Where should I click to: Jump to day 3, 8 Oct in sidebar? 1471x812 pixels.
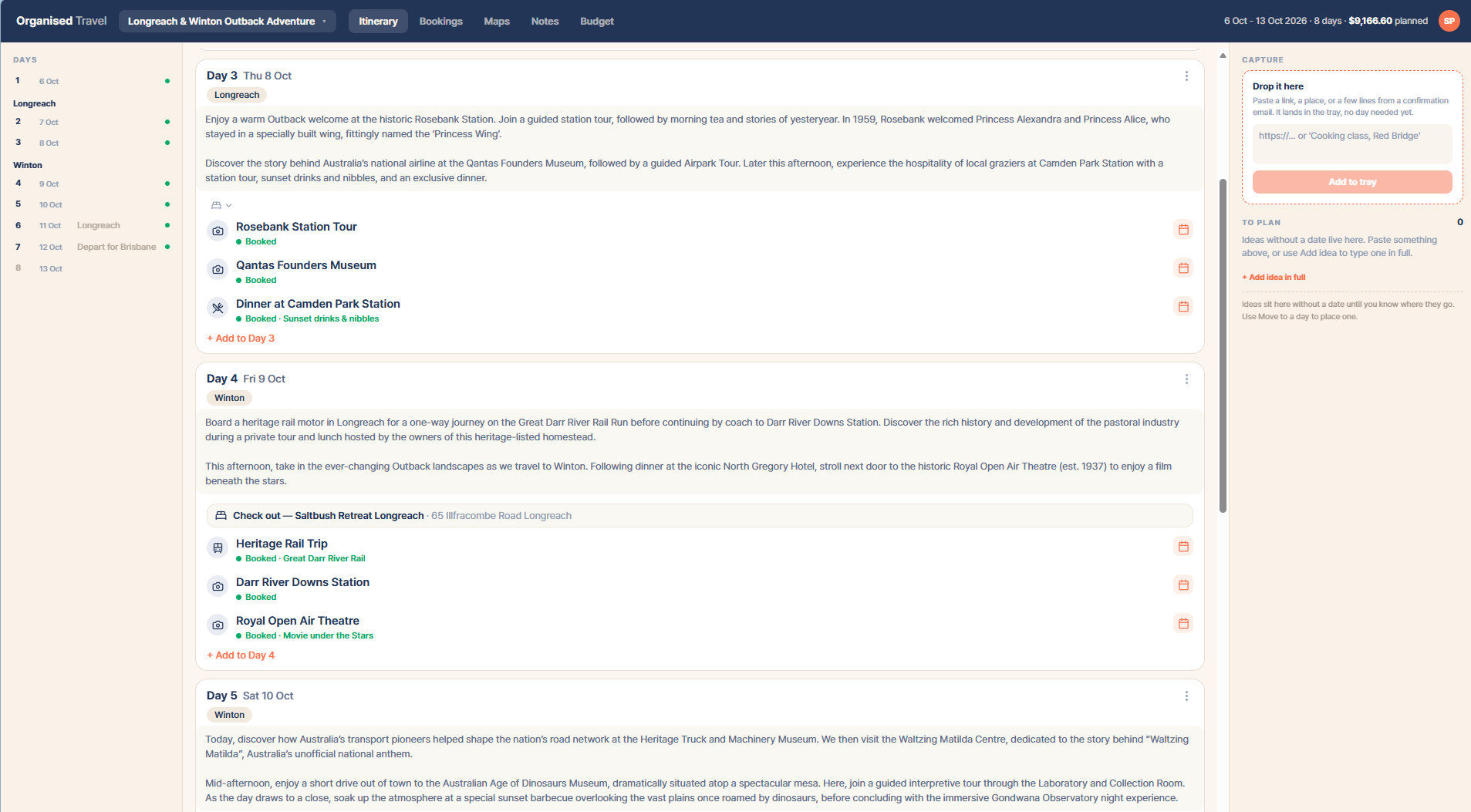coord(91,143)
